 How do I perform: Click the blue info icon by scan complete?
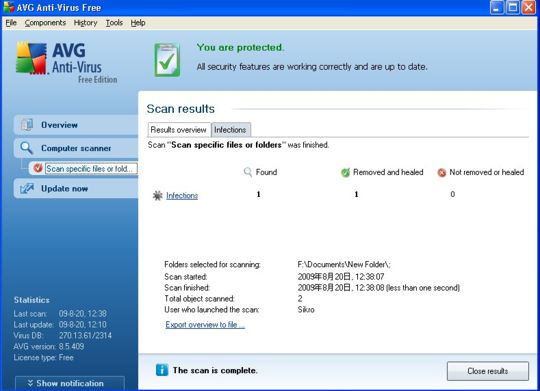(x=162, y=370)
